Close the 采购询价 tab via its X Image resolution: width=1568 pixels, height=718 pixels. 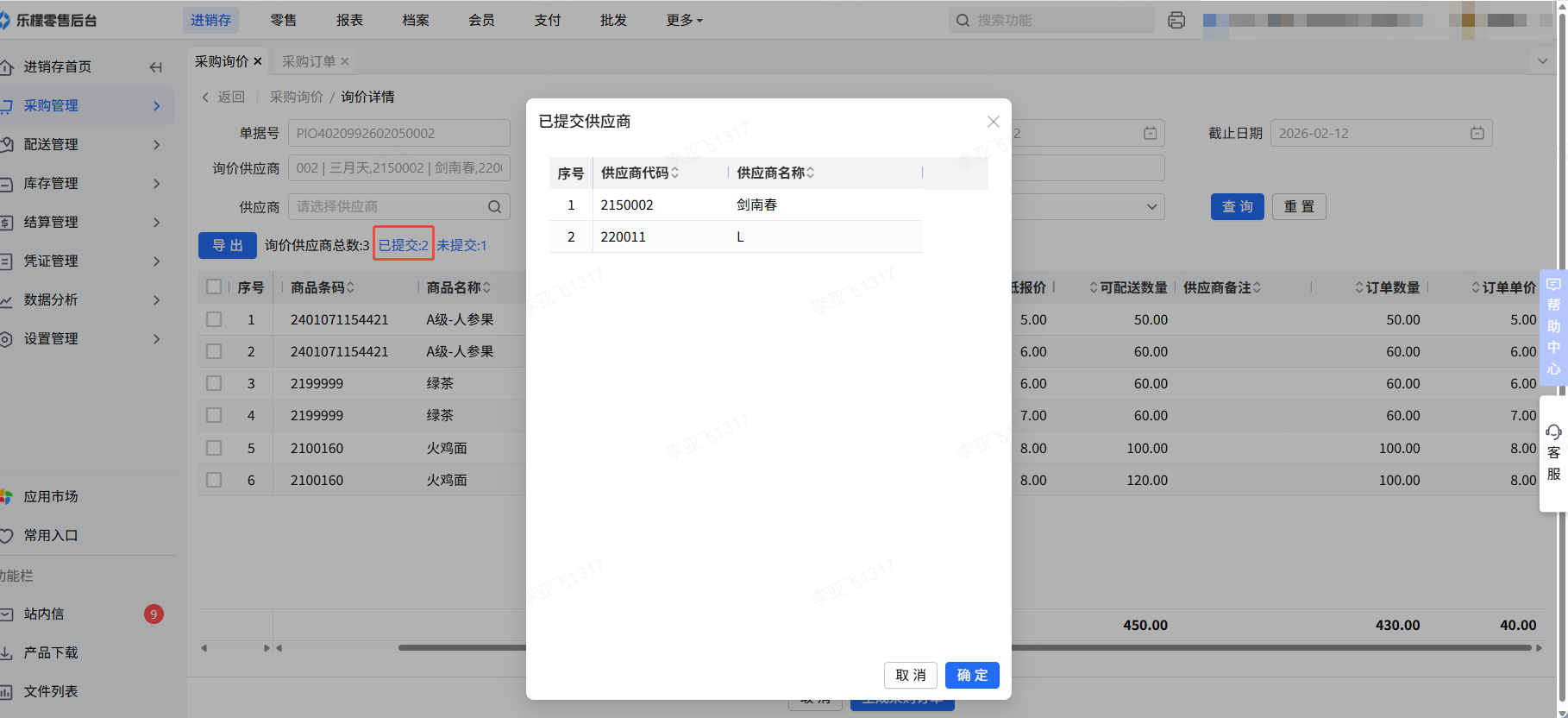click(258, 61)
